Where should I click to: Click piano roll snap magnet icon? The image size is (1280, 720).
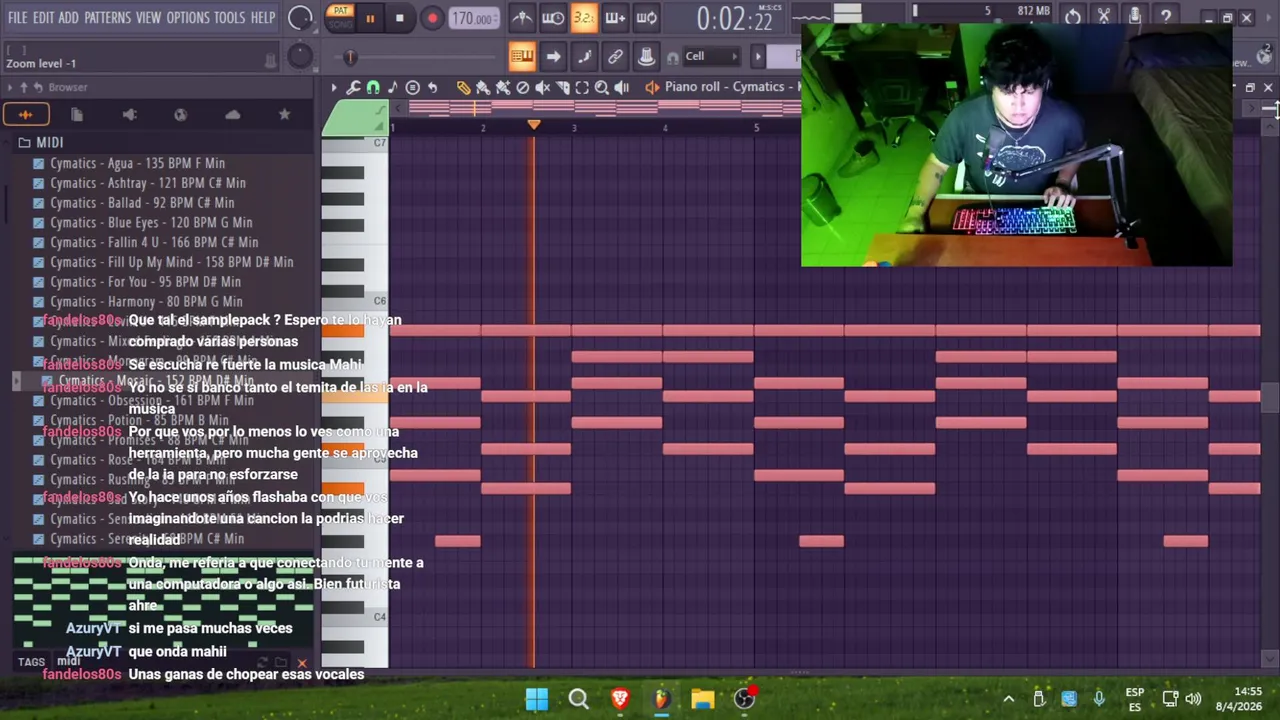pos(373,88)
